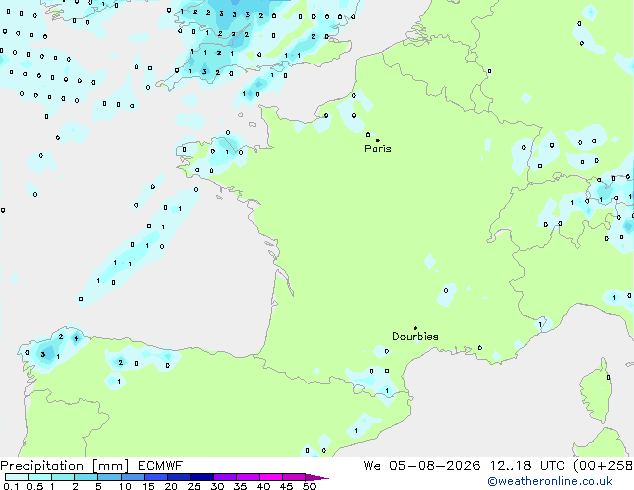The image size is (634, 490).
Task: Click the Dourbies location label
Action: (x=415, y=336)
